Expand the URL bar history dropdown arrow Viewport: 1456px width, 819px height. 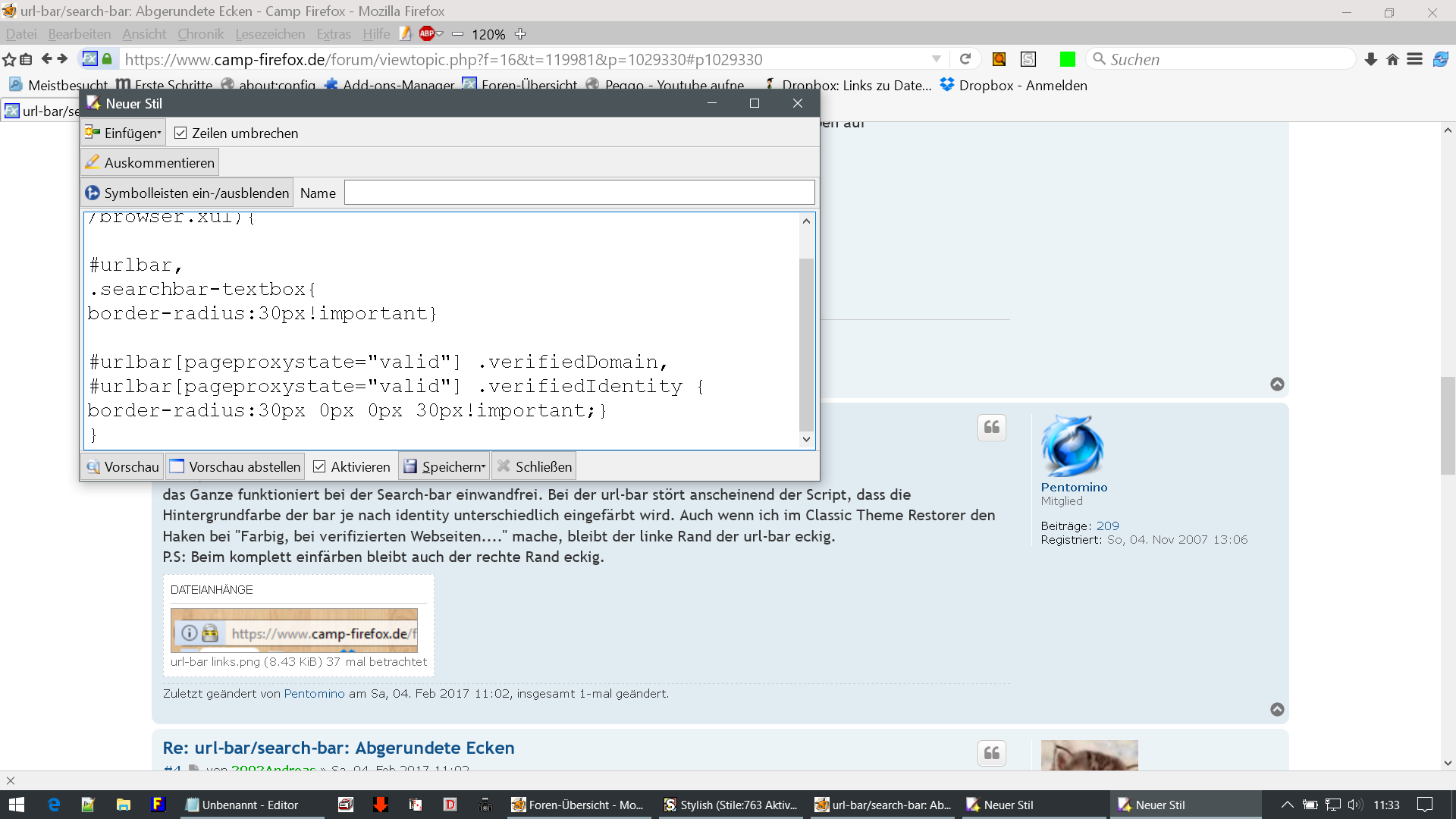937,59
